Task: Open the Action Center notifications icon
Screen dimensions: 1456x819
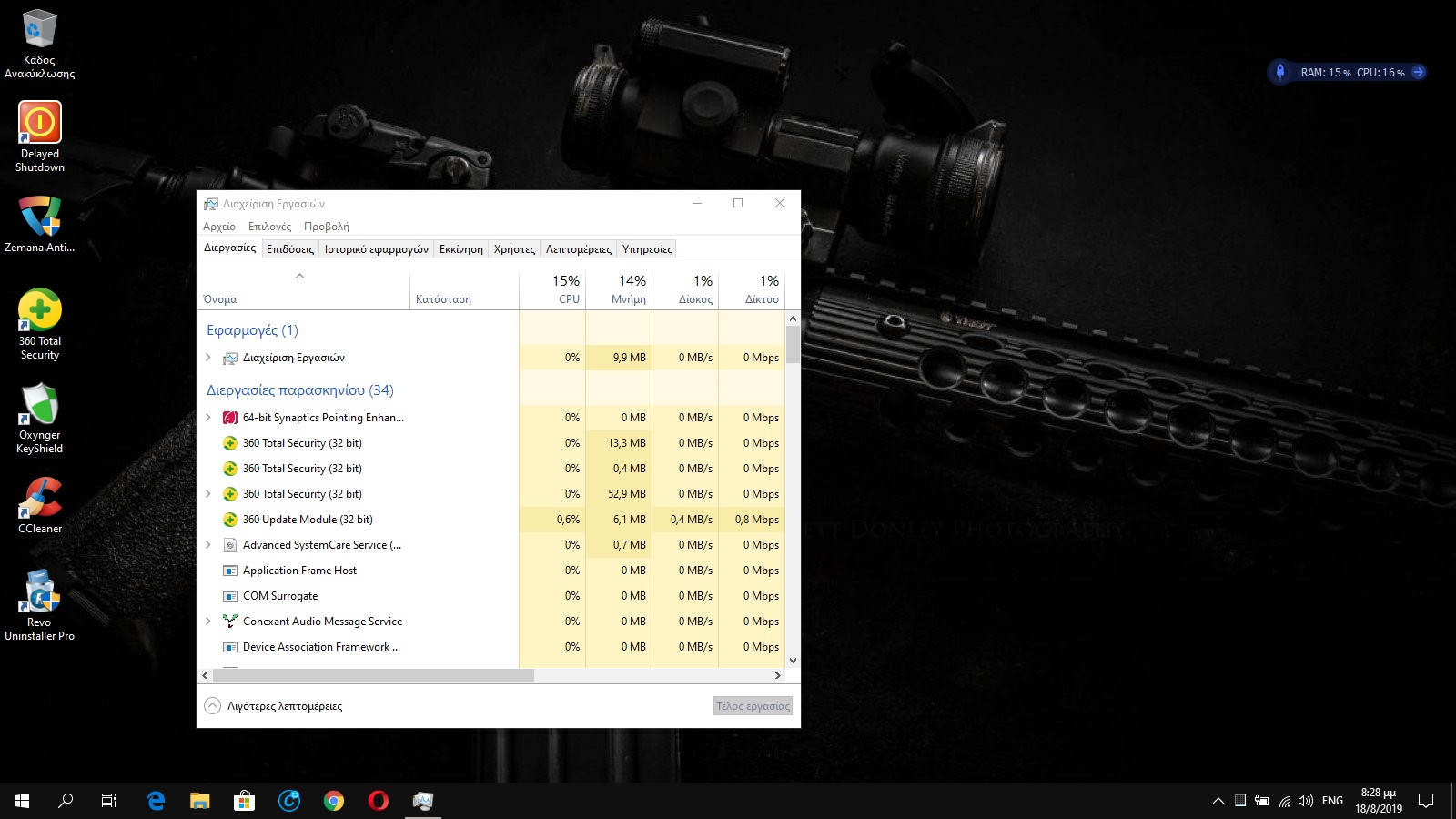Action: 1426,801
